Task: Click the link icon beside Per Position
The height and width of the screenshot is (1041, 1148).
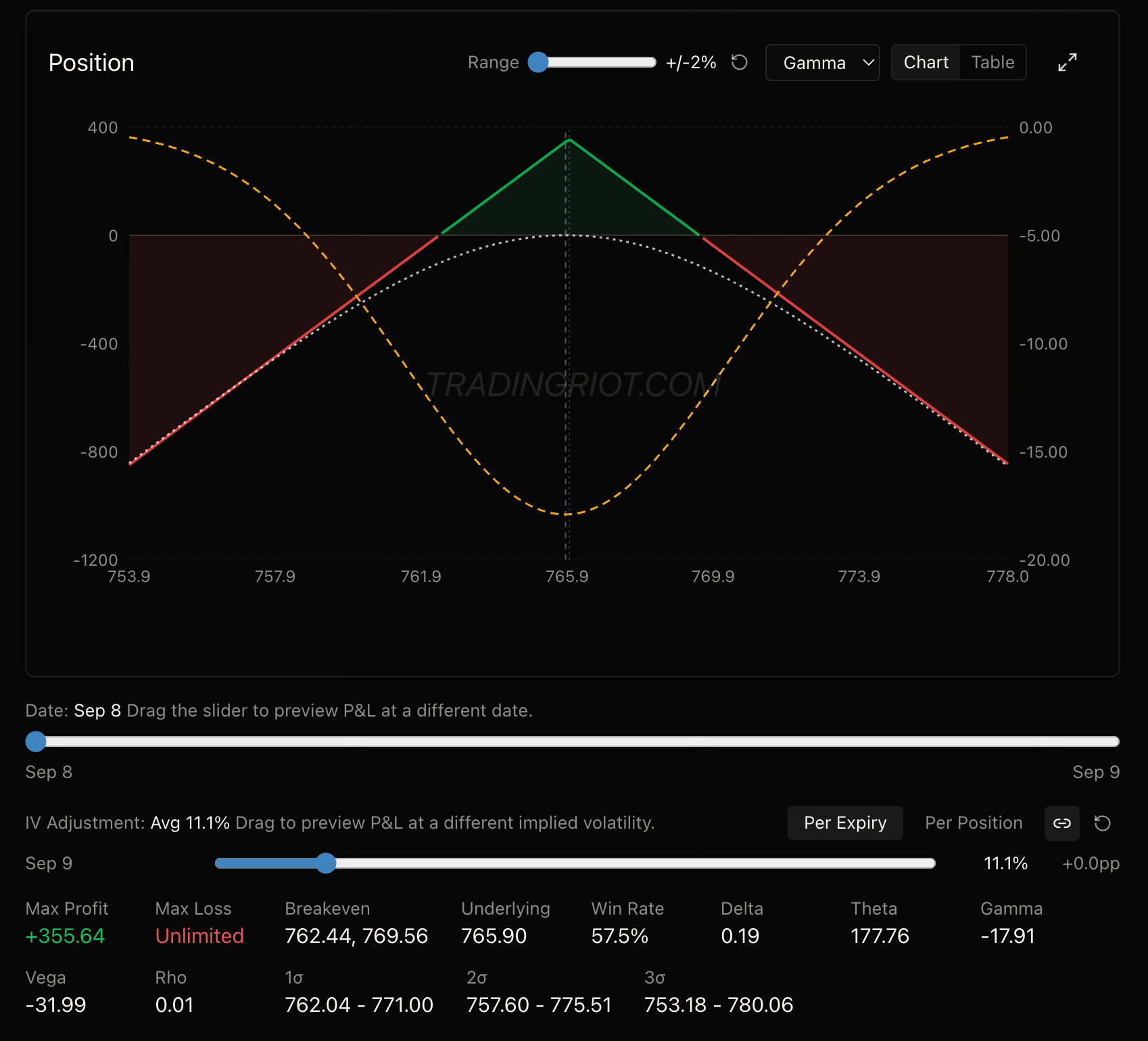Action: [x=1062, y=823]
